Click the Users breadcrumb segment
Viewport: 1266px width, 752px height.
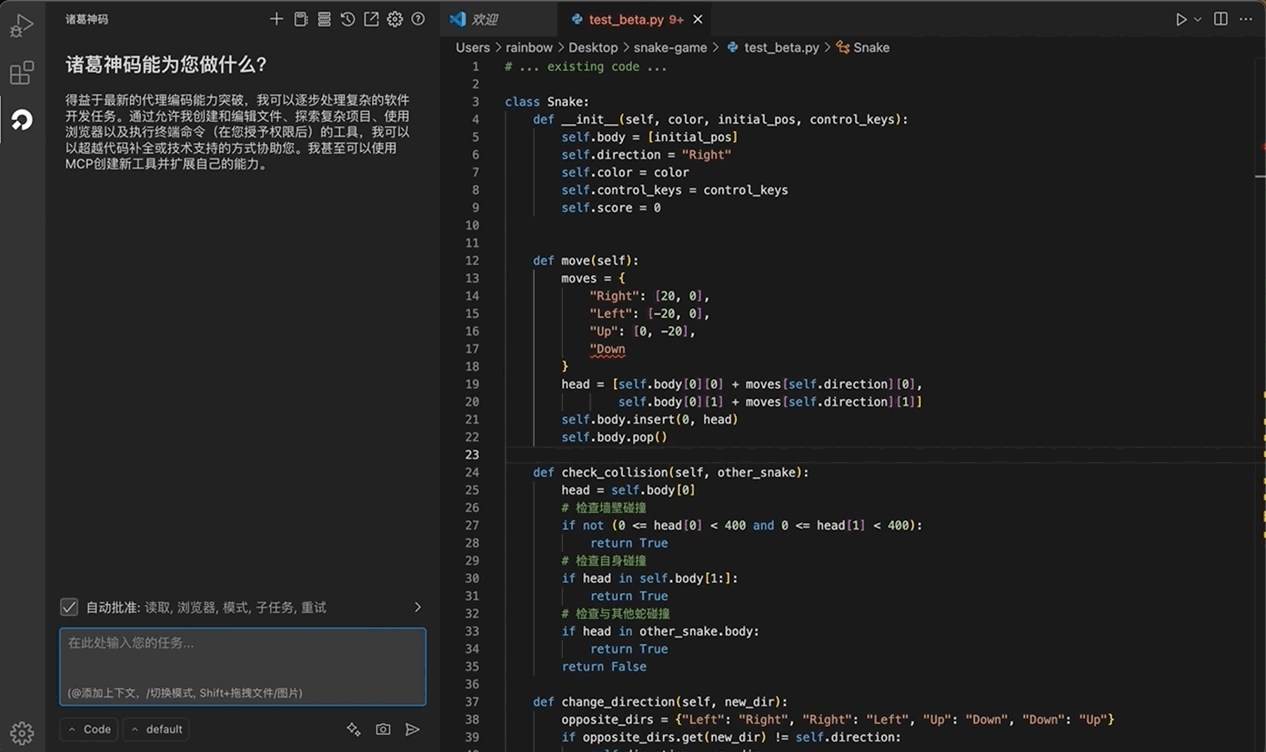pyautogui.click(x=473, y=47)
